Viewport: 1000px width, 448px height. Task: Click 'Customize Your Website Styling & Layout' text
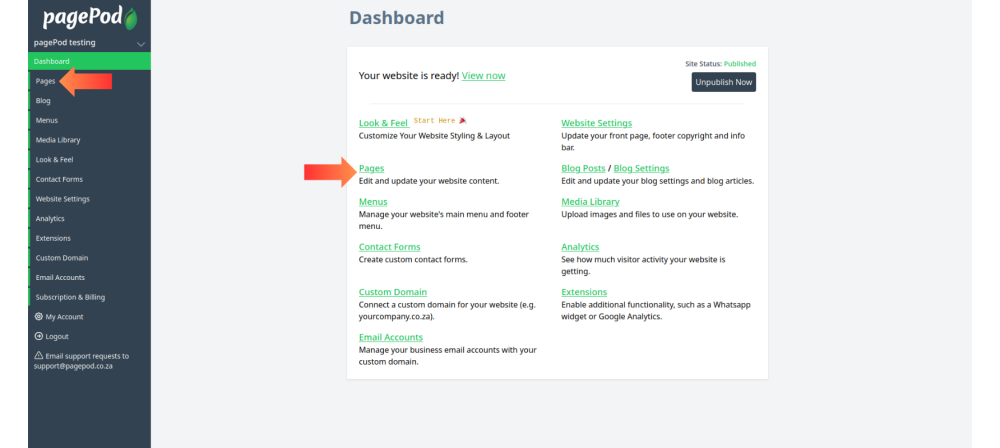434,136
